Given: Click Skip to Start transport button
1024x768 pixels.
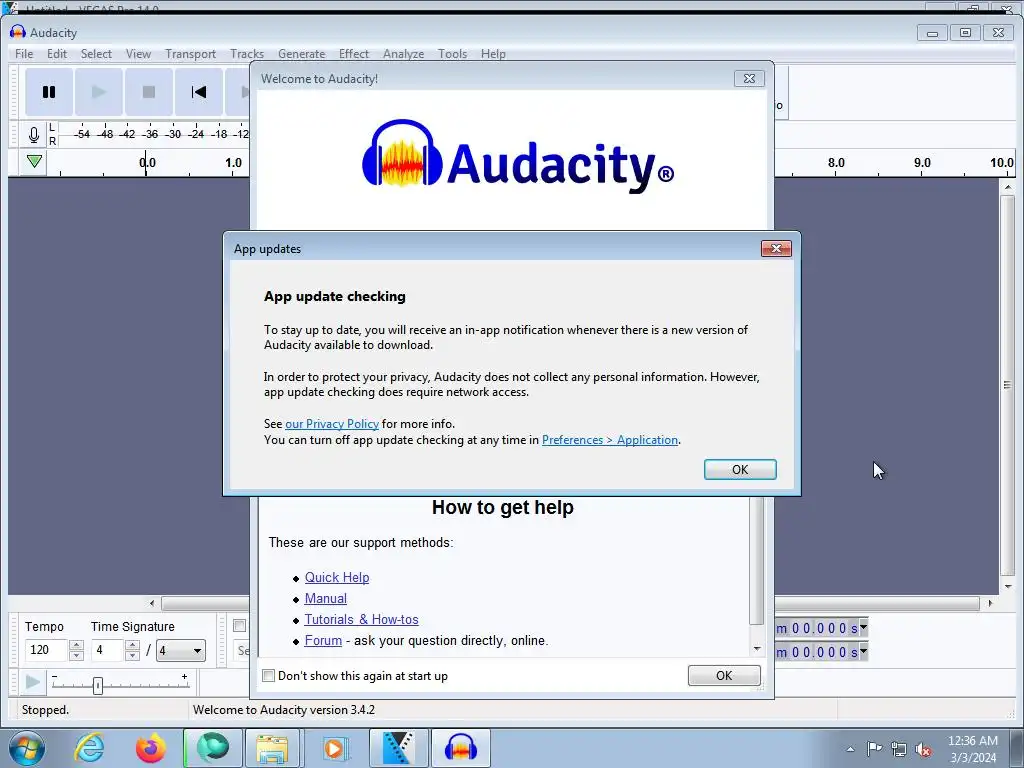Looking at the screenshot, I should pyautogui.click(x=199, y=92).
